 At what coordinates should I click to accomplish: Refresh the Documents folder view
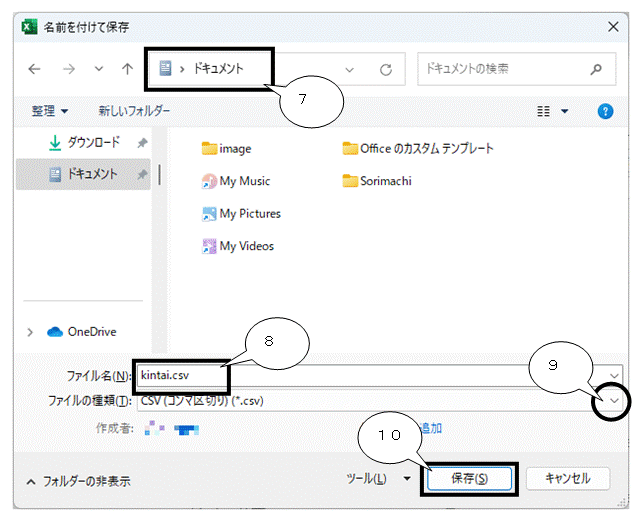pyautogui.click(x=385, y=70)
